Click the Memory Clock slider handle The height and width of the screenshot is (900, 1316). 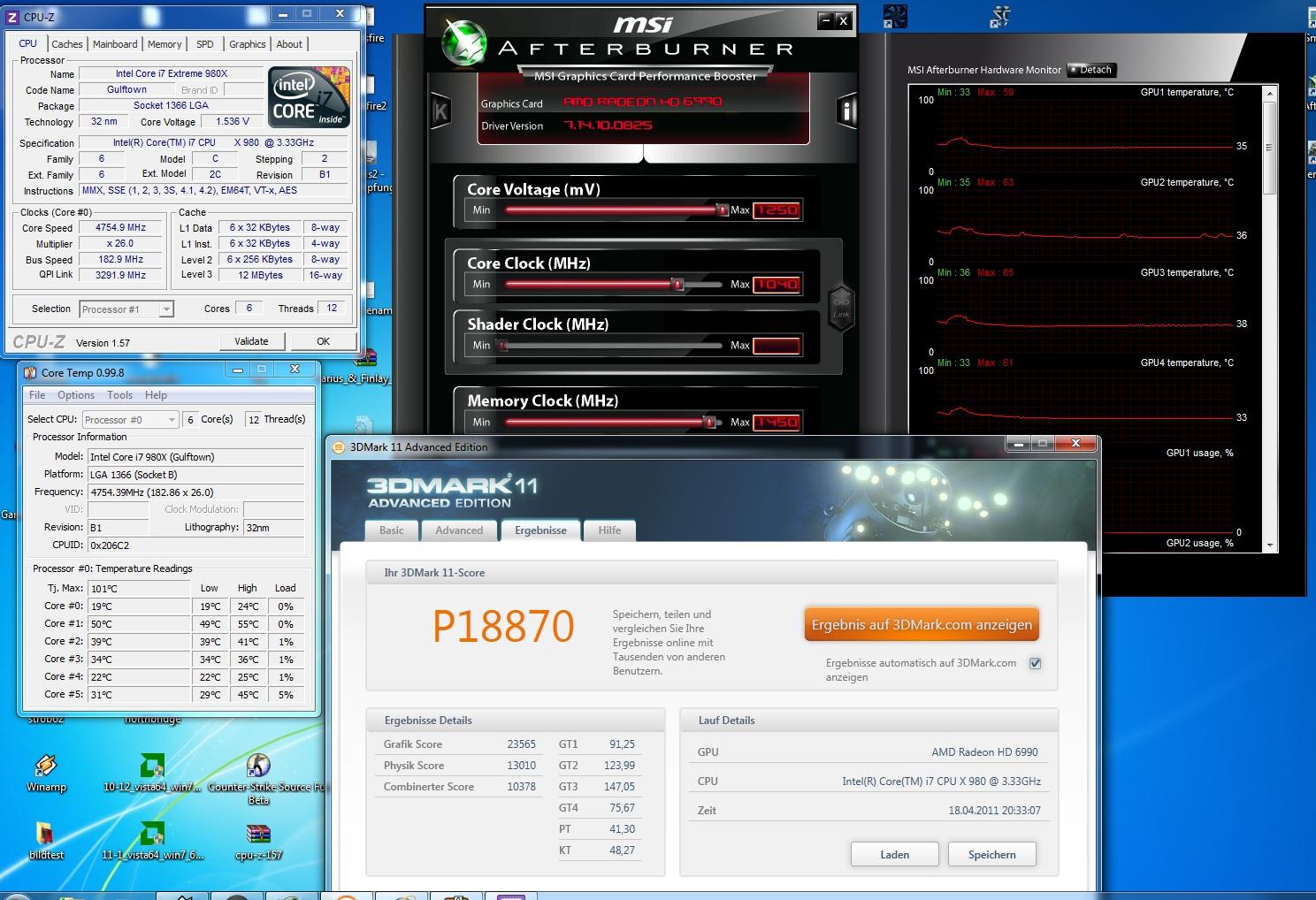pyautogui.click(x=708, y=422)
